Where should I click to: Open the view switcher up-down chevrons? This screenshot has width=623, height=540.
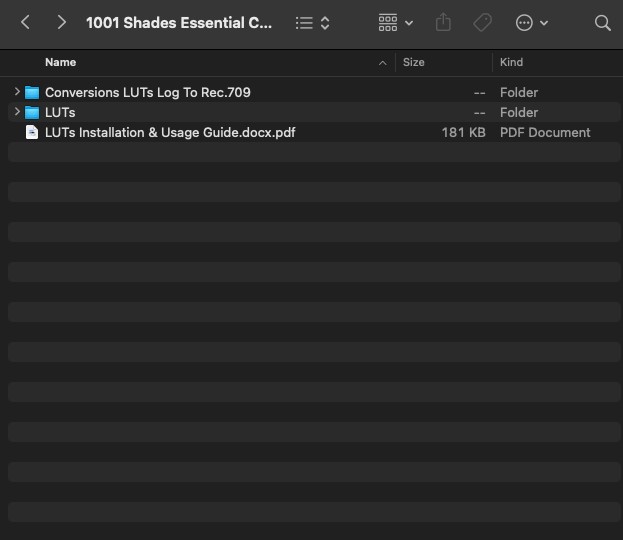tap(325, 22)
